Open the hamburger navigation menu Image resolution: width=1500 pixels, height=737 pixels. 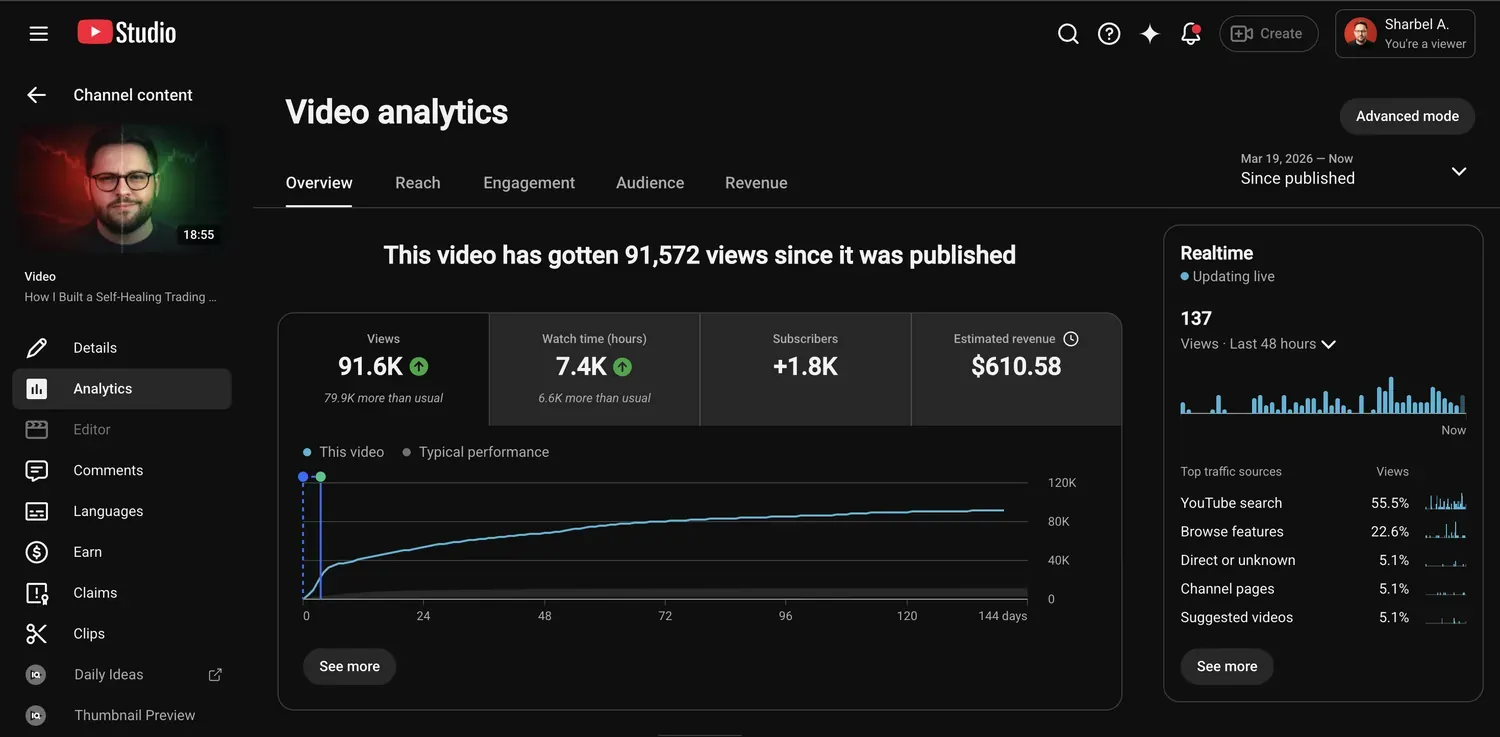pos(39,34)
